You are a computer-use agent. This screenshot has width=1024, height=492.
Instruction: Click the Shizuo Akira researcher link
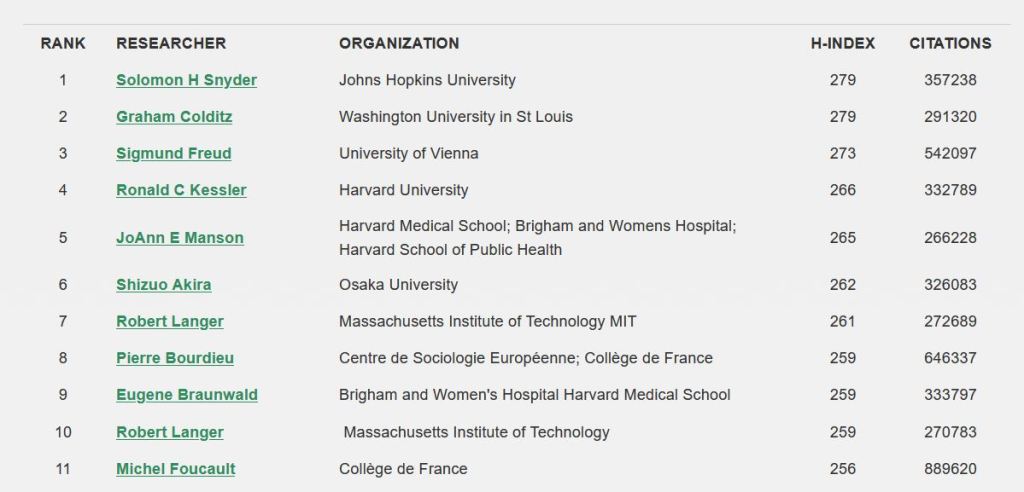[x=163, y=285]
